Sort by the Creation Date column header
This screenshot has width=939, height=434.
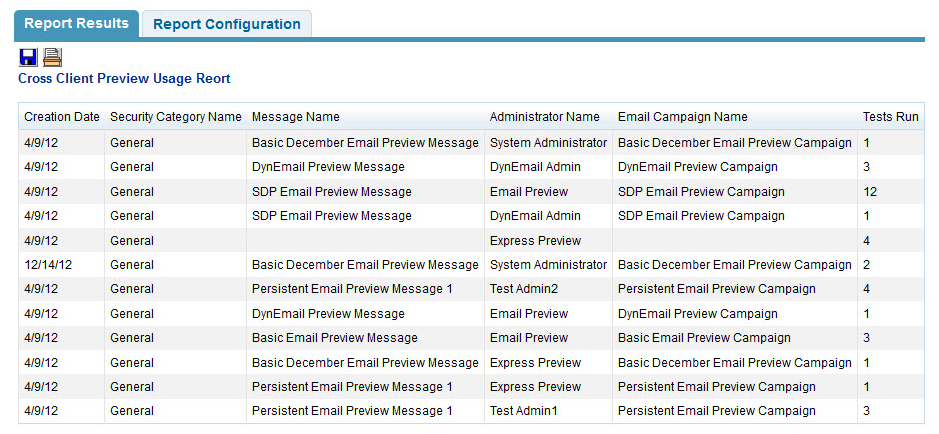coord(62,117)
